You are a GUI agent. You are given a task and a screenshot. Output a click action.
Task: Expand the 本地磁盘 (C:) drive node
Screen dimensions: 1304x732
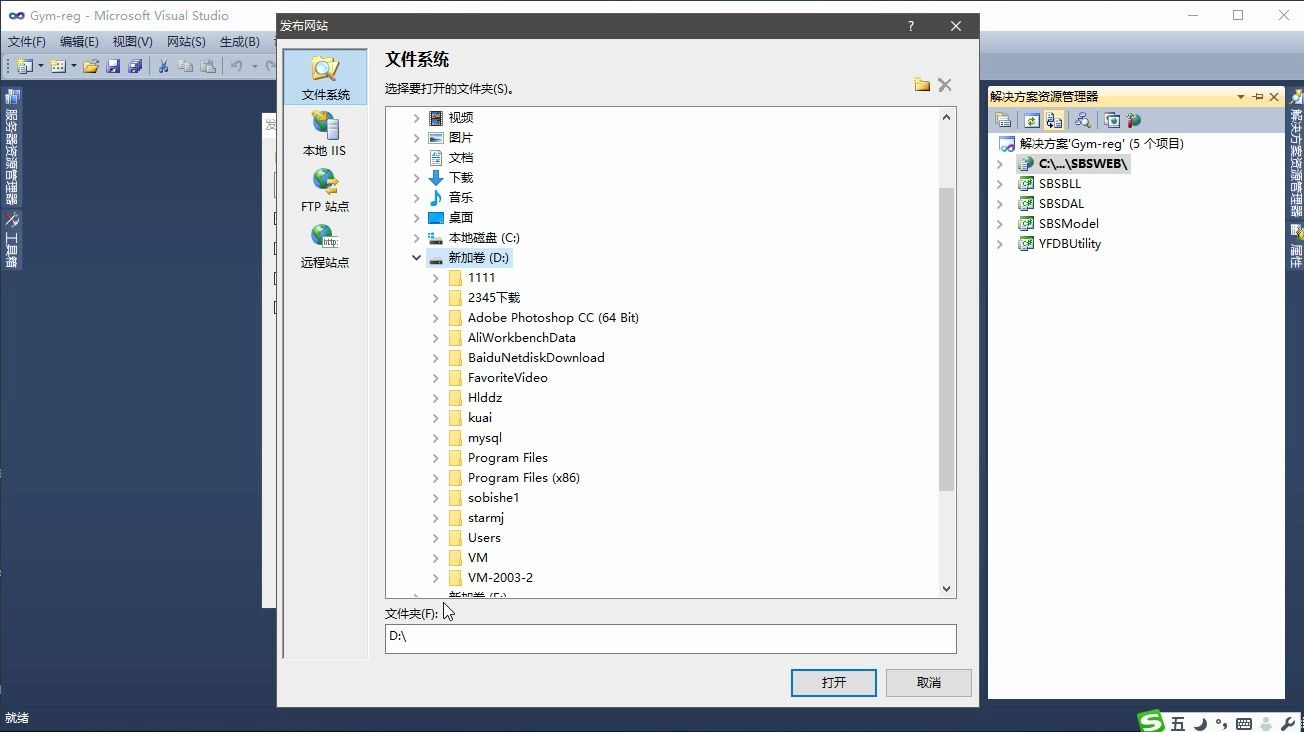point(417,238)
